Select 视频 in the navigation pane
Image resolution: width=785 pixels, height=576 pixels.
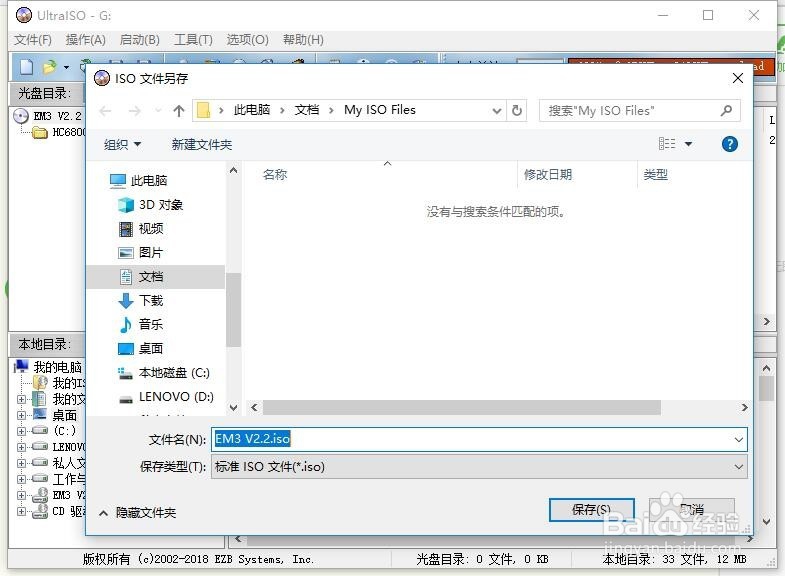point(141,229)
